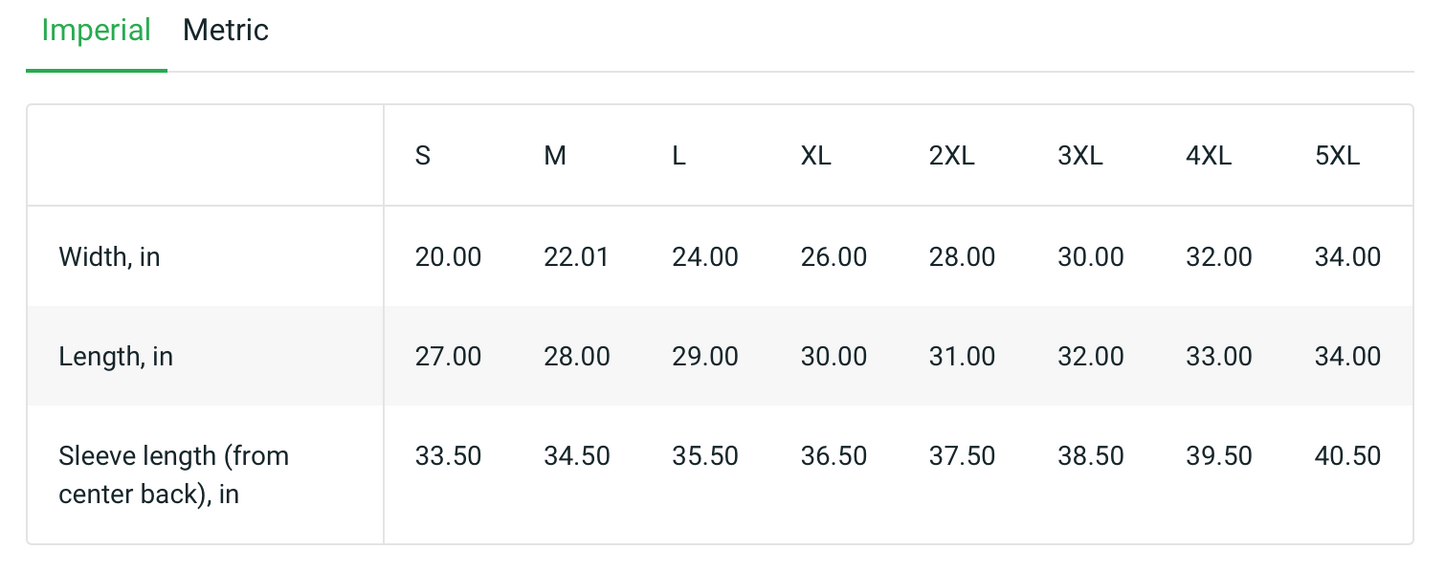Click the 5XL size column header
Screen dimensions: 1445x572
point(1337,156)
